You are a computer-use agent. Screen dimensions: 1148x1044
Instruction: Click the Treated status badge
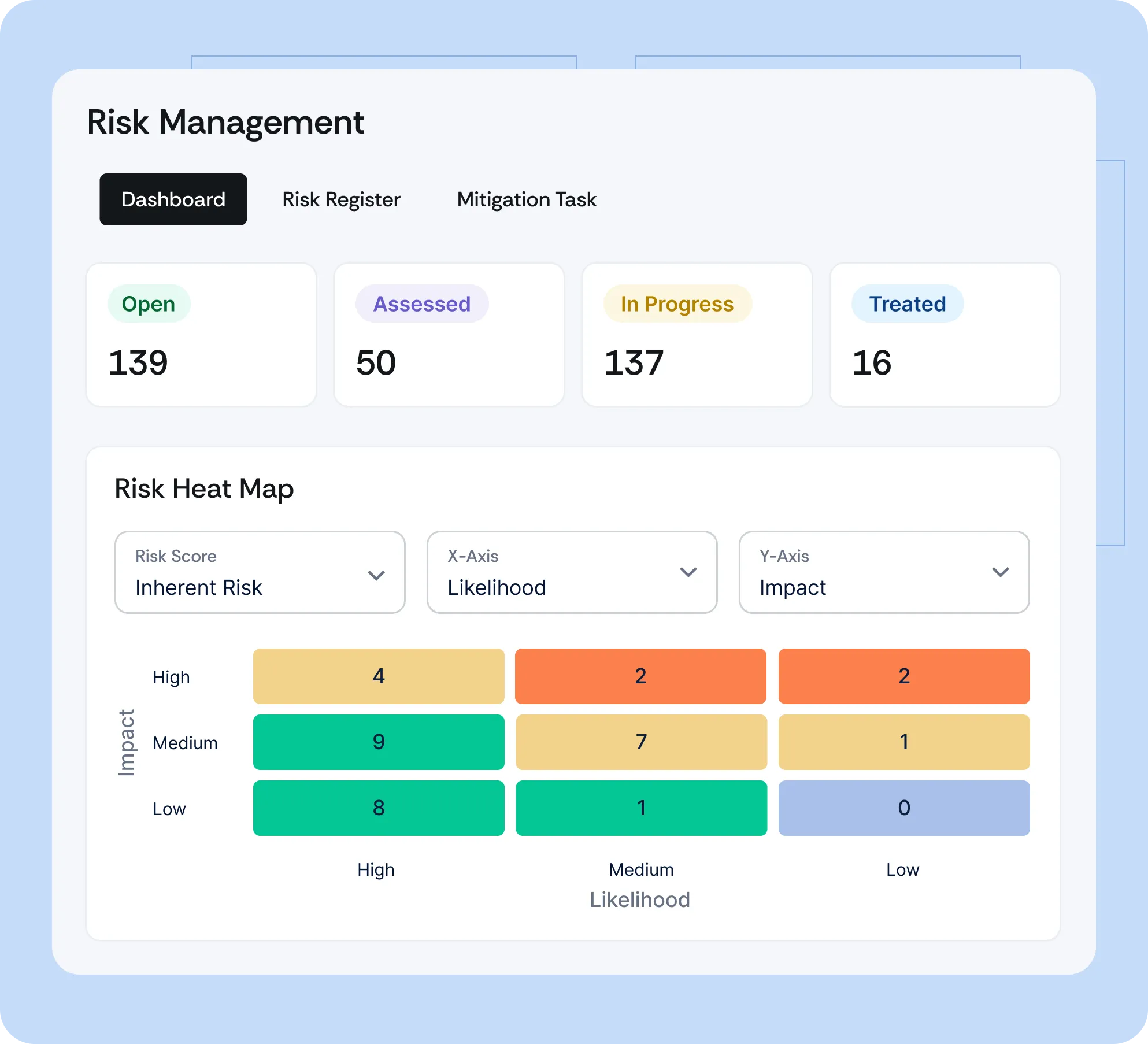908,303
